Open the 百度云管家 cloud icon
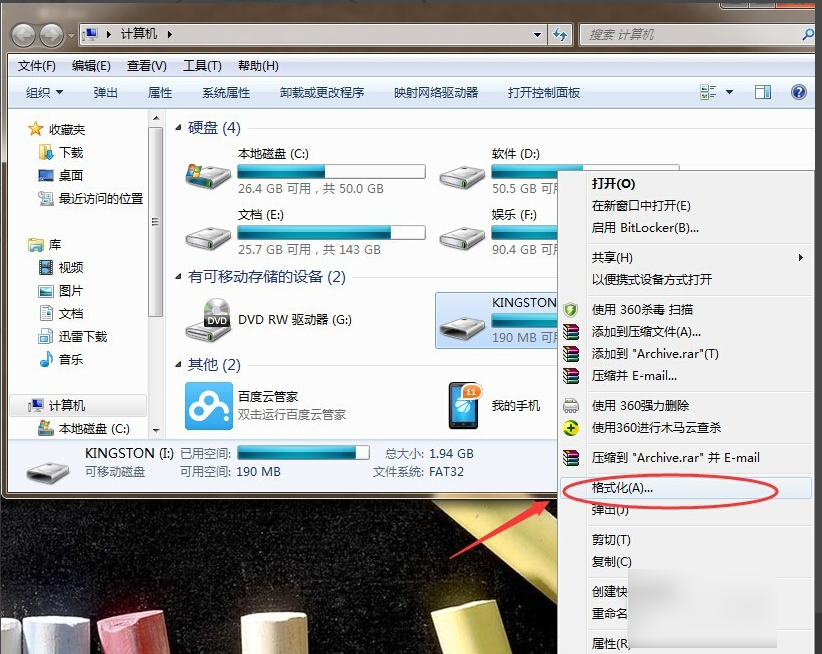The height and width of the screenshot is (654, 822). pos(209,406)
